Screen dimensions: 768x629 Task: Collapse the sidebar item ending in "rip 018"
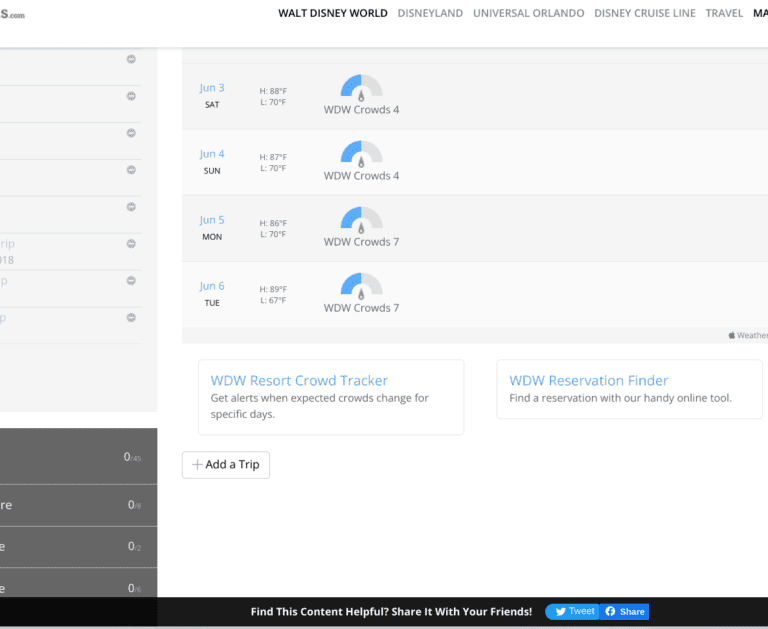pyautogui.click(x=131, y=244)
